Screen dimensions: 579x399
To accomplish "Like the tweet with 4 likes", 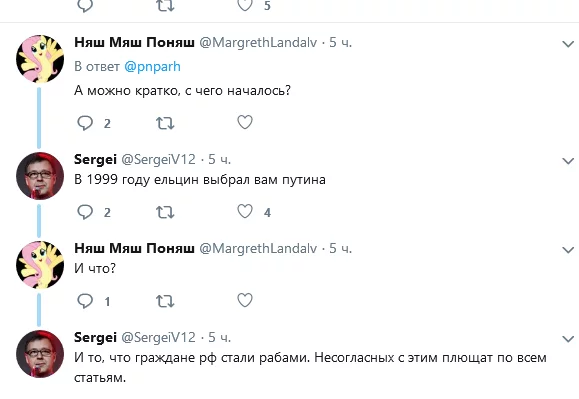I will coord(245,211).
